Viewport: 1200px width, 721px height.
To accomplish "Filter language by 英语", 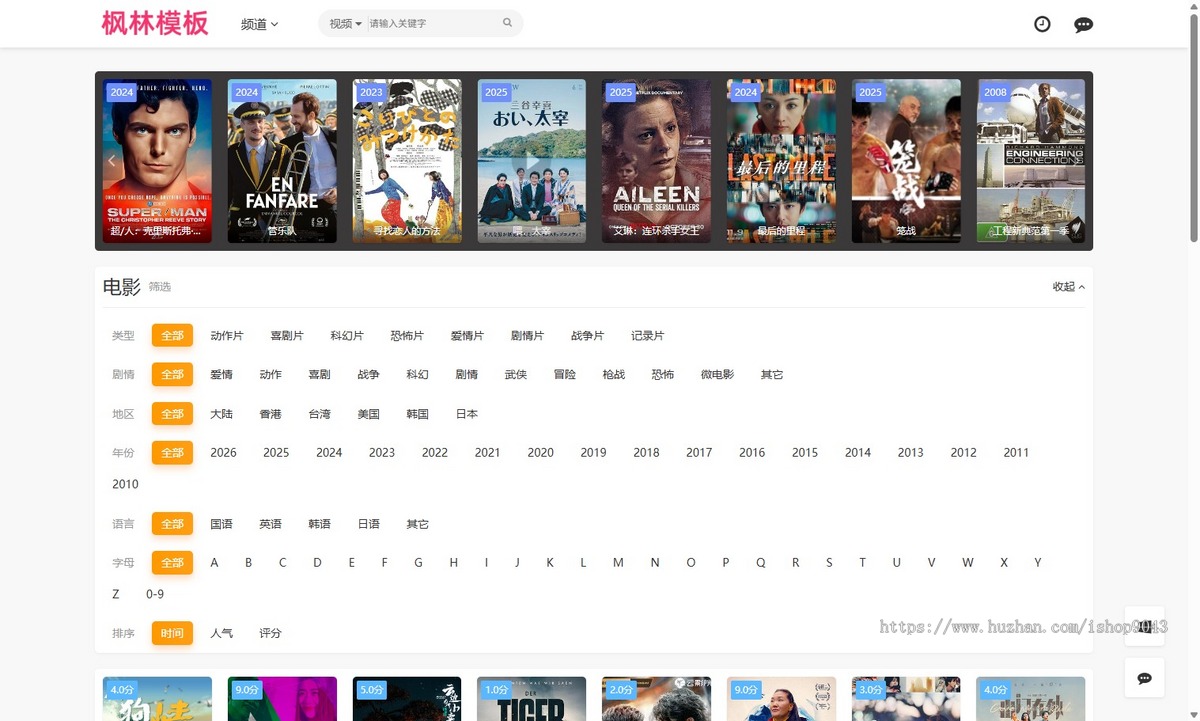I will [x=270, y=524].
